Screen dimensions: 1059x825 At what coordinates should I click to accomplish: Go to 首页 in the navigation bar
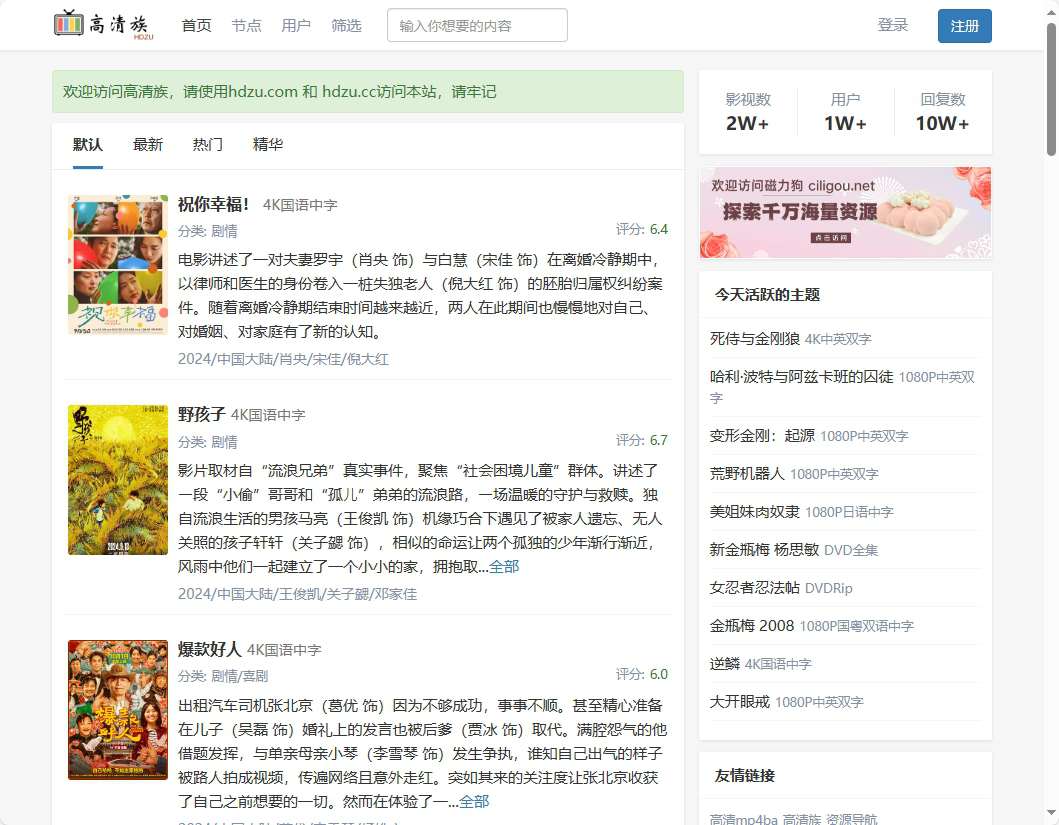pyautogui.click(x=196, y=25)
